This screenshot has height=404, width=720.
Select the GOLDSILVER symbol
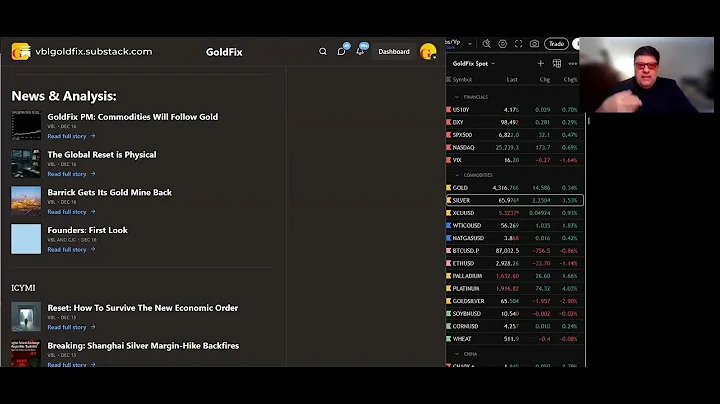pyautogui.click(x=468, y=301)
